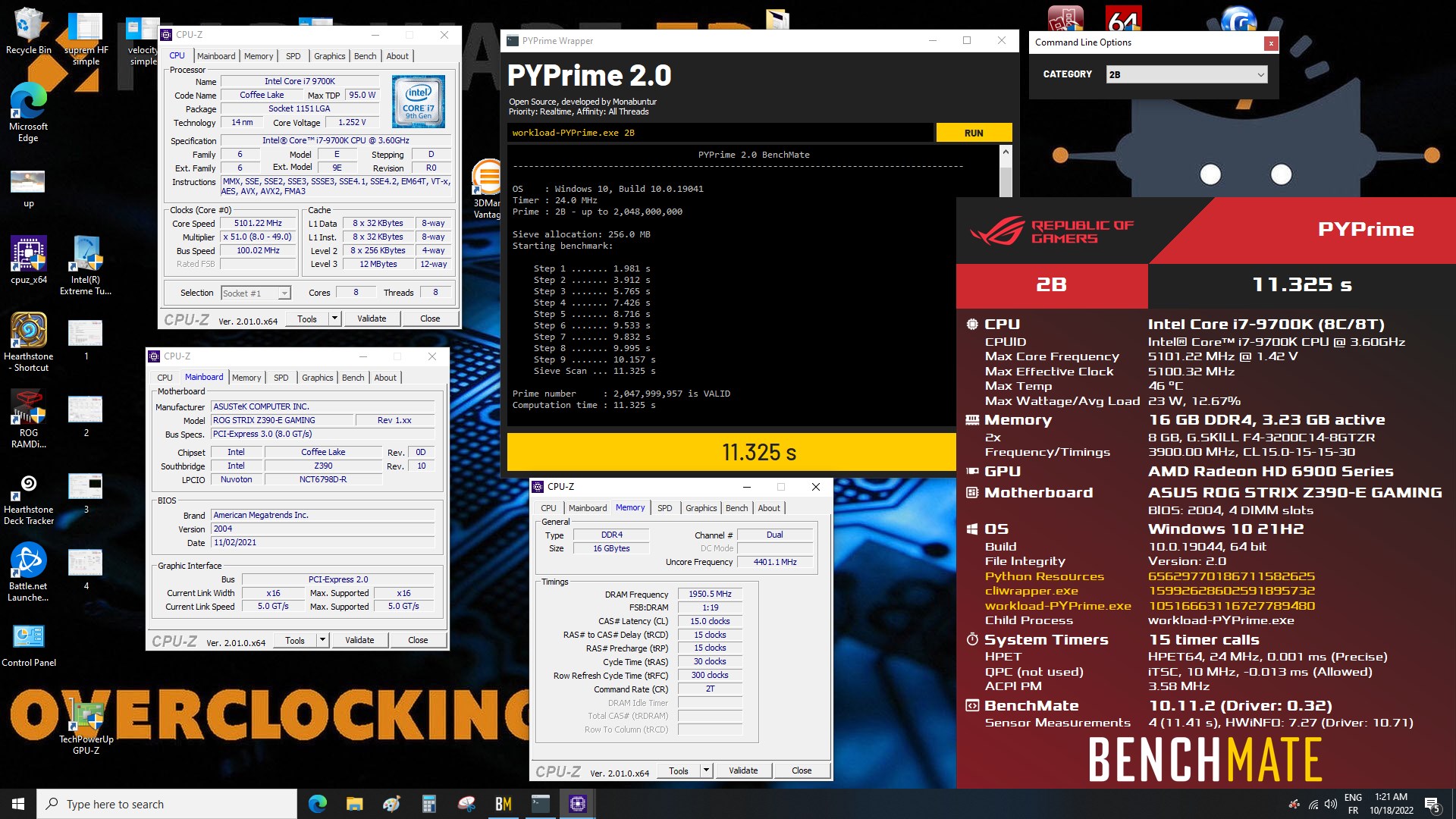The height and width of the screenshot is (819, 1456).
Task: Click Close in the CPU-Z CPU window
Action: pos(430,318)
